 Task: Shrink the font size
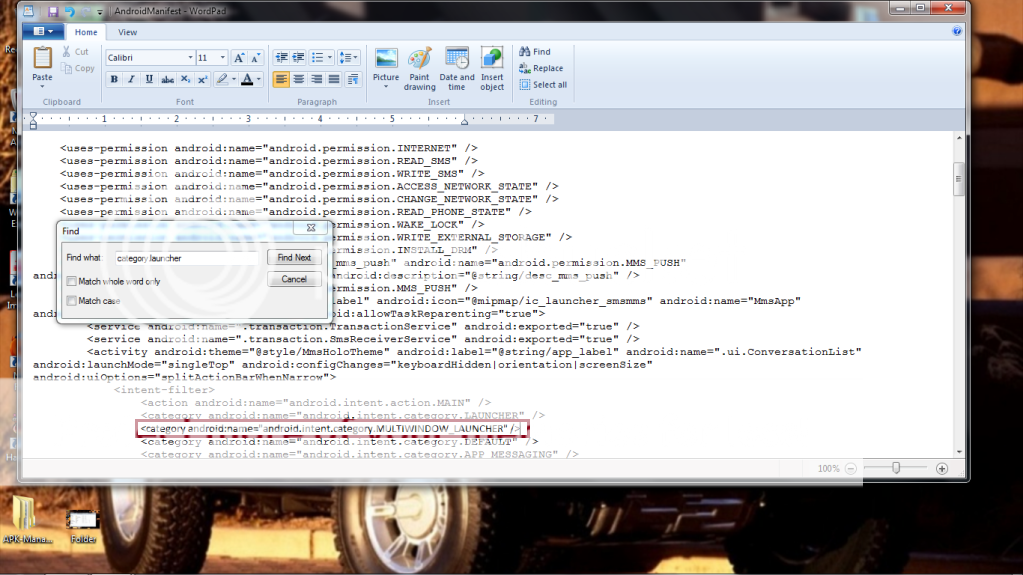pos(256,57)
